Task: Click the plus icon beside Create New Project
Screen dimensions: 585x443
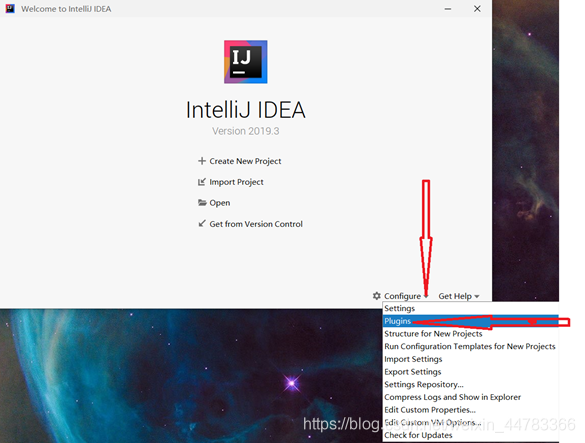Action: (202, 161)
